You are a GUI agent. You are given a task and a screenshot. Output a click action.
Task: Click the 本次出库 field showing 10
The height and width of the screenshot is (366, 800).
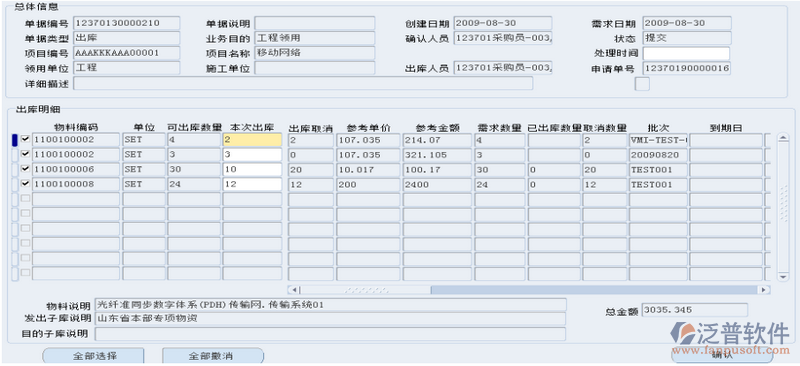(x=252, y=169)
